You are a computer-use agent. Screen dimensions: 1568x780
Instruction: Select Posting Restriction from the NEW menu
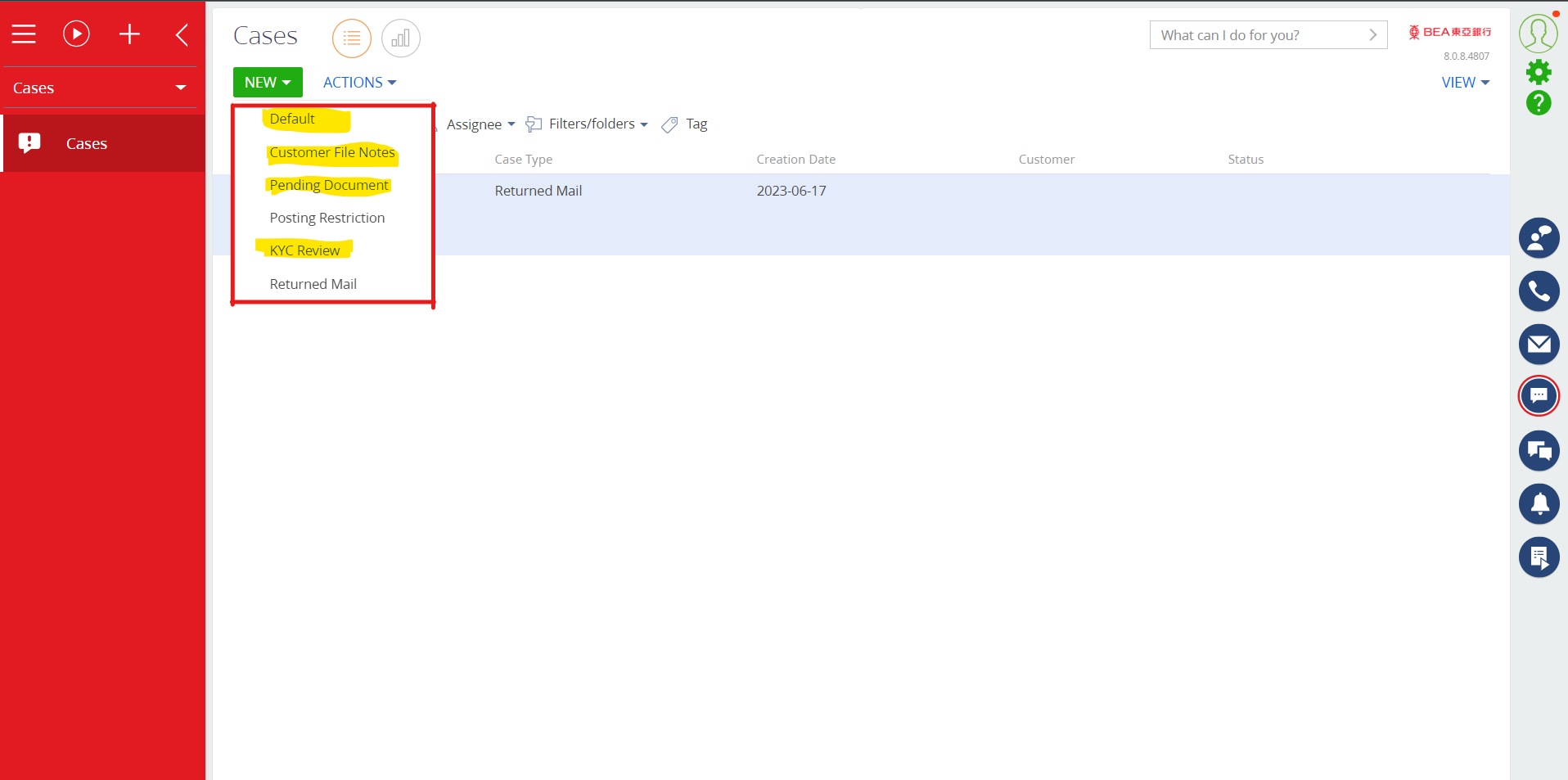click(x=327, y=217)
